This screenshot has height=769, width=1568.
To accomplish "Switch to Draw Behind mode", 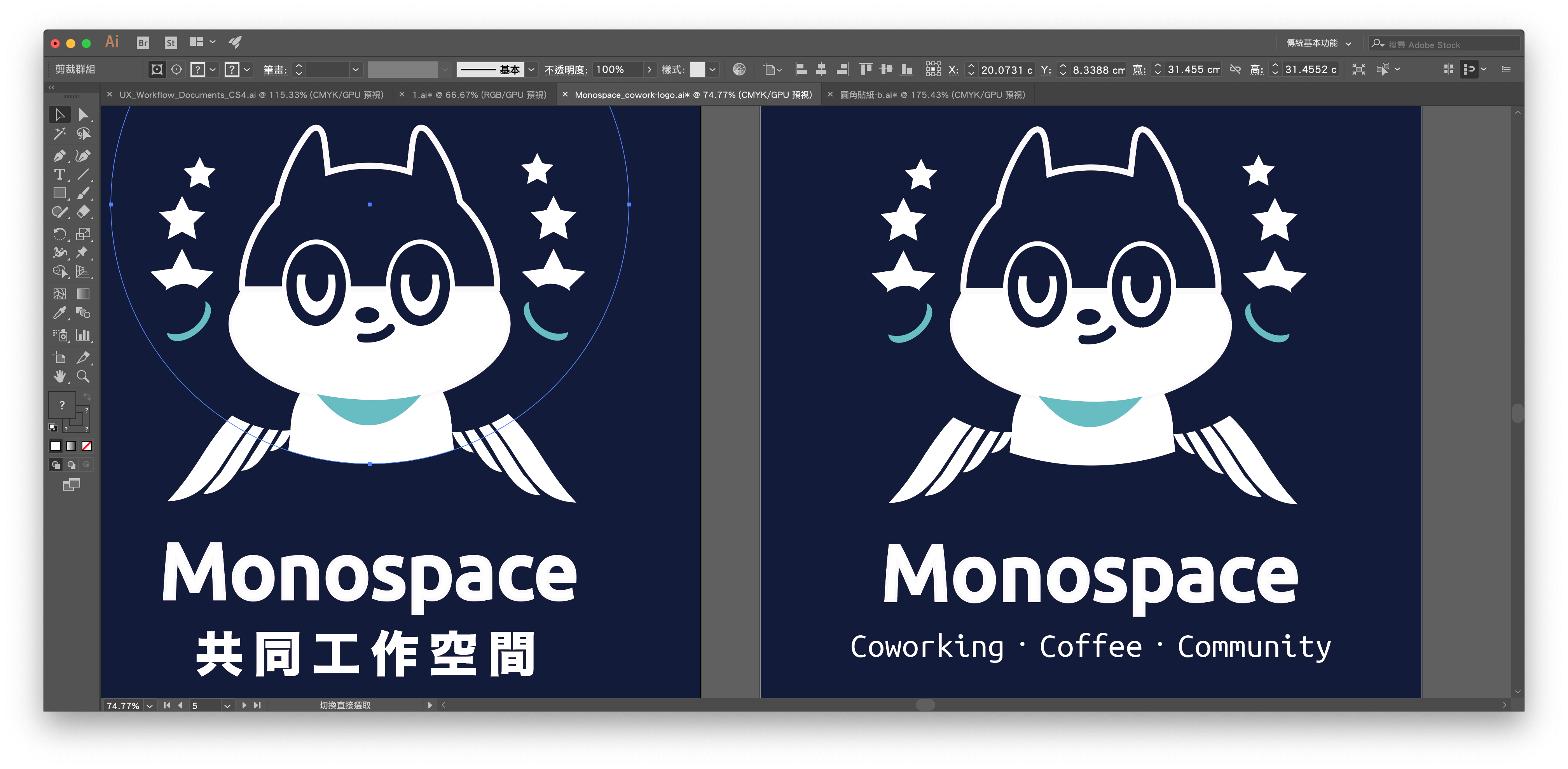I will (x=71, y=465).
